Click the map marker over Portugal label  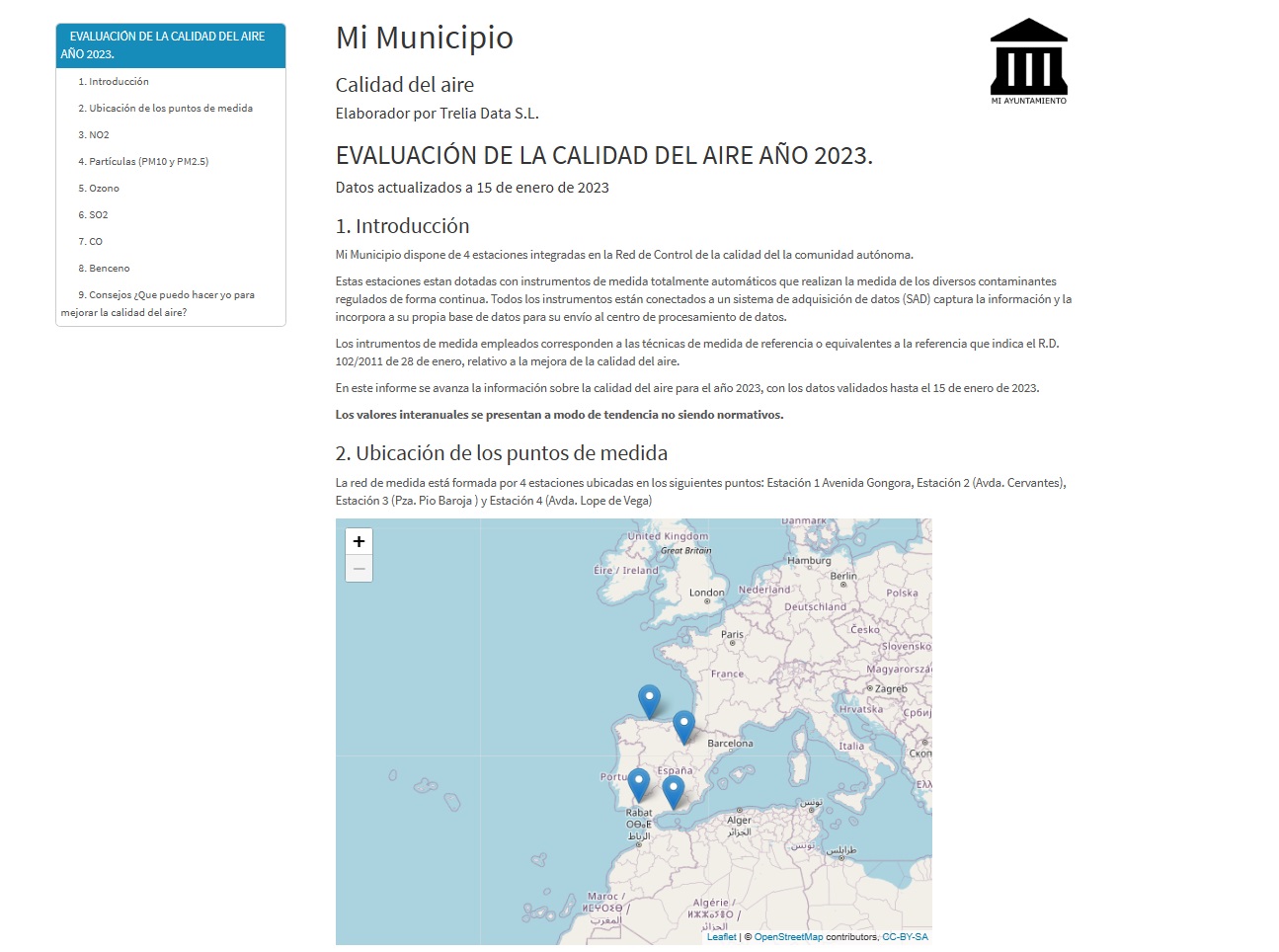[x=639, y=784]
